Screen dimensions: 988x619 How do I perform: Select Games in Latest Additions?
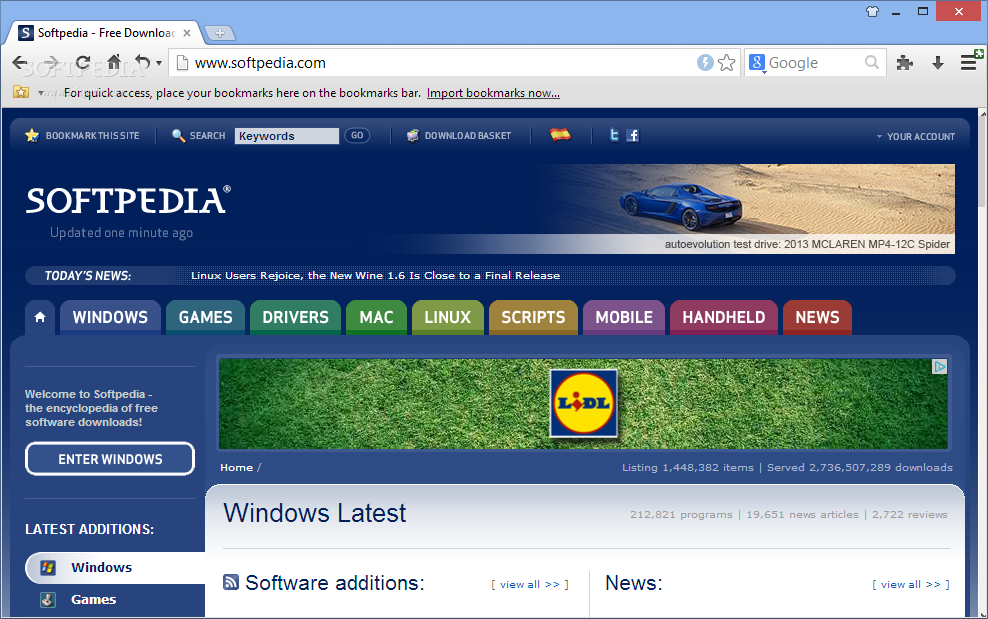(x=115, y=599)
